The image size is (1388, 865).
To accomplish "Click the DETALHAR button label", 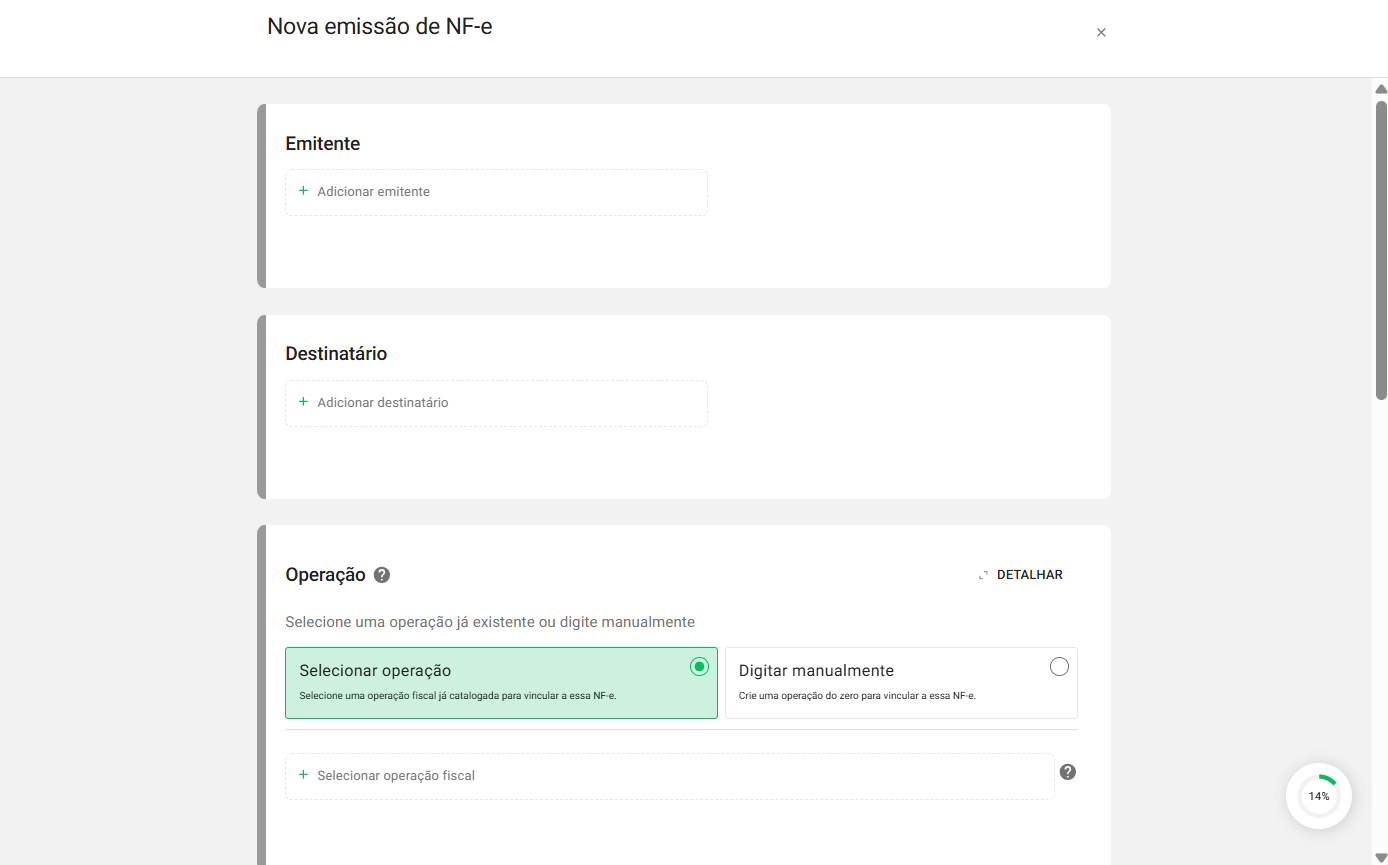I will (x=1029, y=575).
